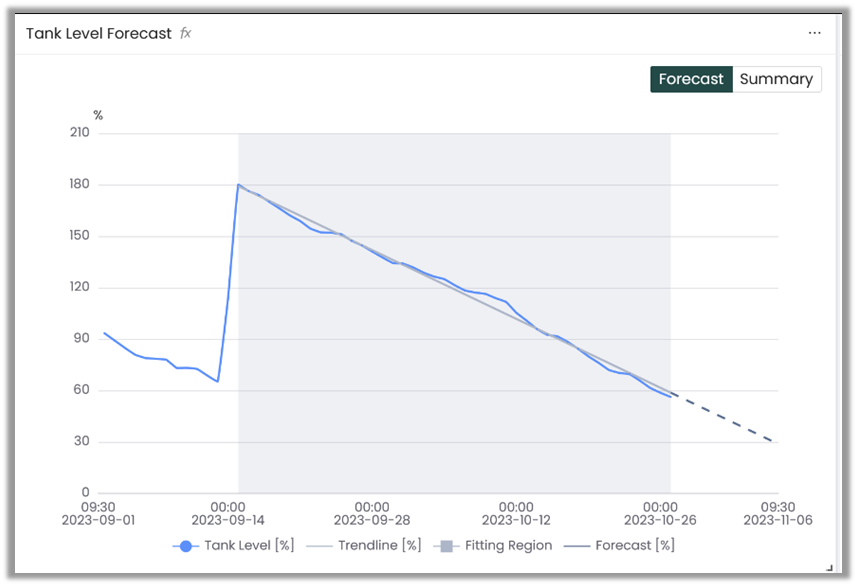The height and width of the screenshot is (586, 857).
Task: Click the lowest dip before the spike
Action: click(x=217, y=381)
